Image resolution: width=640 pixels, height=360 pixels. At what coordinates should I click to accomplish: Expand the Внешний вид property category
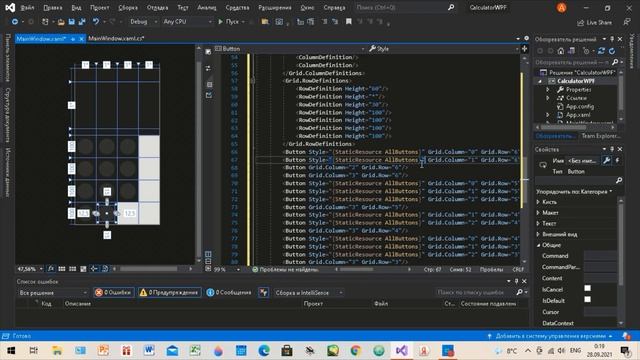click(538, 234)
